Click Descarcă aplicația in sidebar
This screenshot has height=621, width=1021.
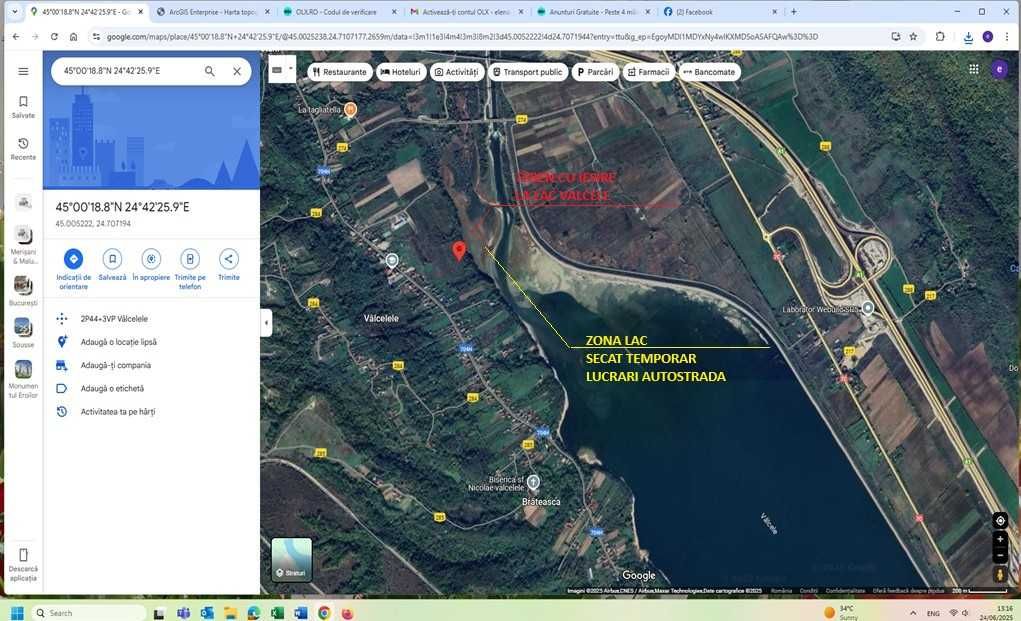pos(23,564)
